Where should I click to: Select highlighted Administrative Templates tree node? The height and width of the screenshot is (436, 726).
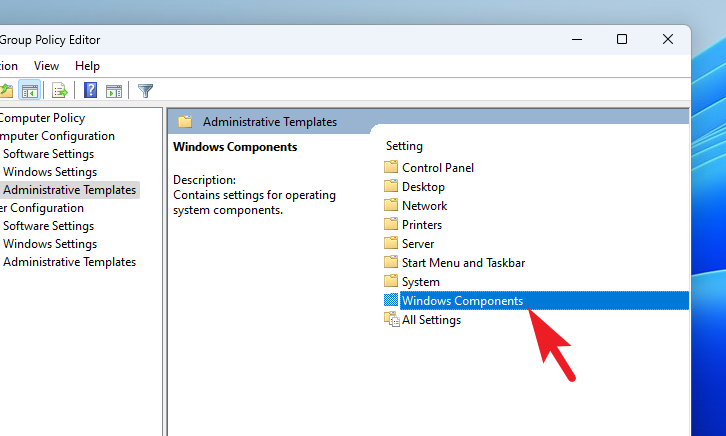(x=69, y=190)
